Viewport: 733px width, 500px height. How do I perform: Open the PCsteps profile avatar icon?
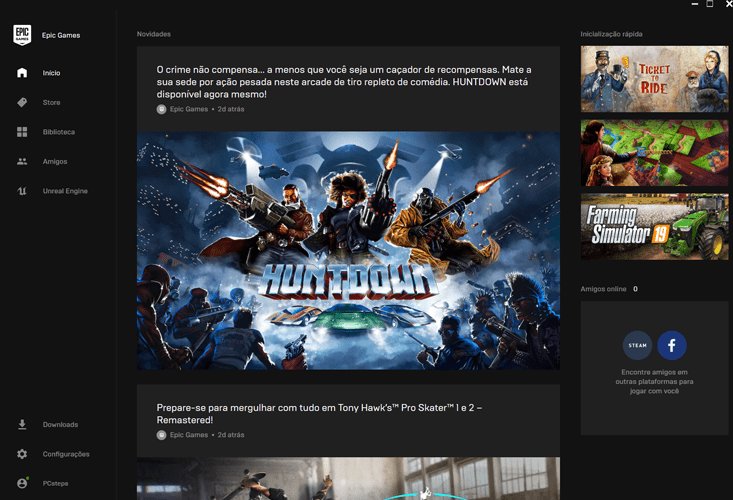click(22, 483)
